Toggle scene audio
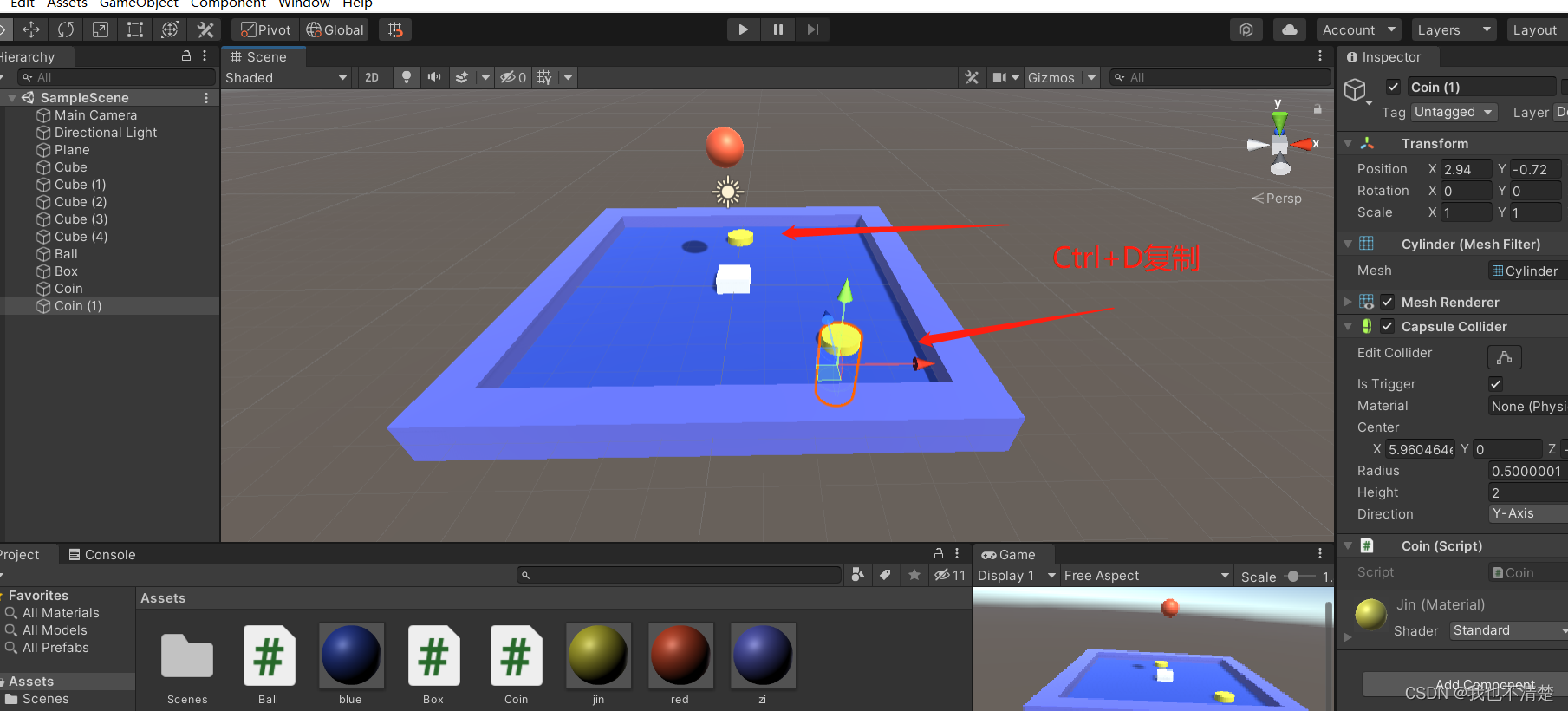 [434, 77]
